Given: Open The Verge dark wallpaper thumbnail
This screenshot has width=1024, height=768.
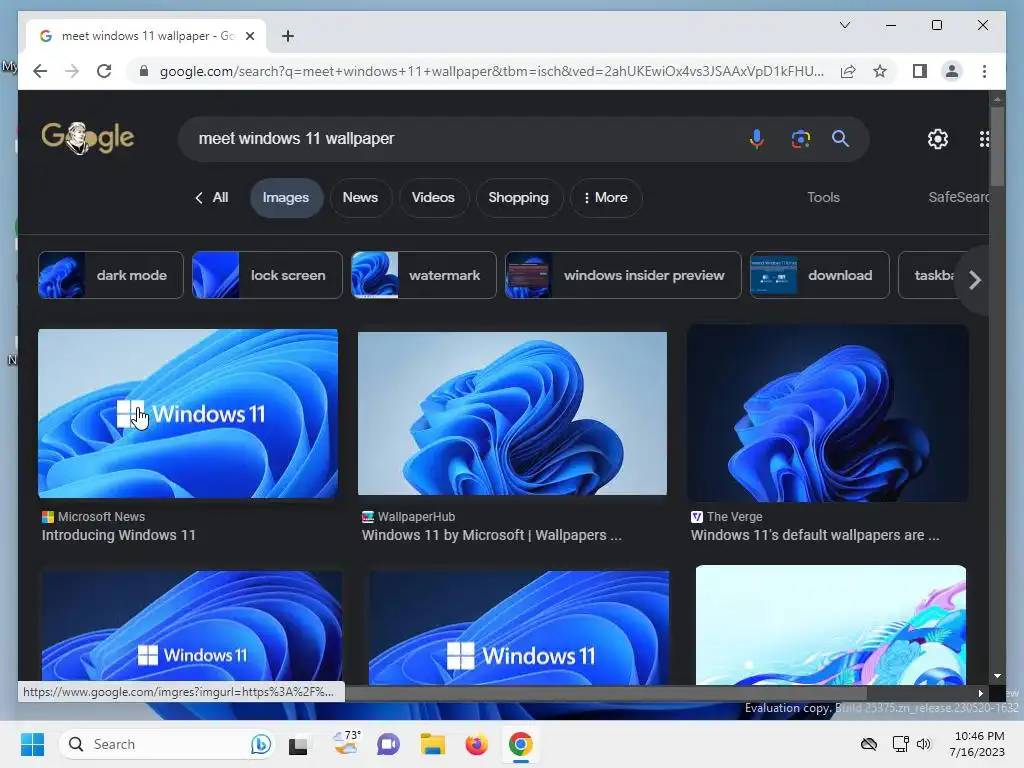Looking at the screenshot, I should pos(828,413).
